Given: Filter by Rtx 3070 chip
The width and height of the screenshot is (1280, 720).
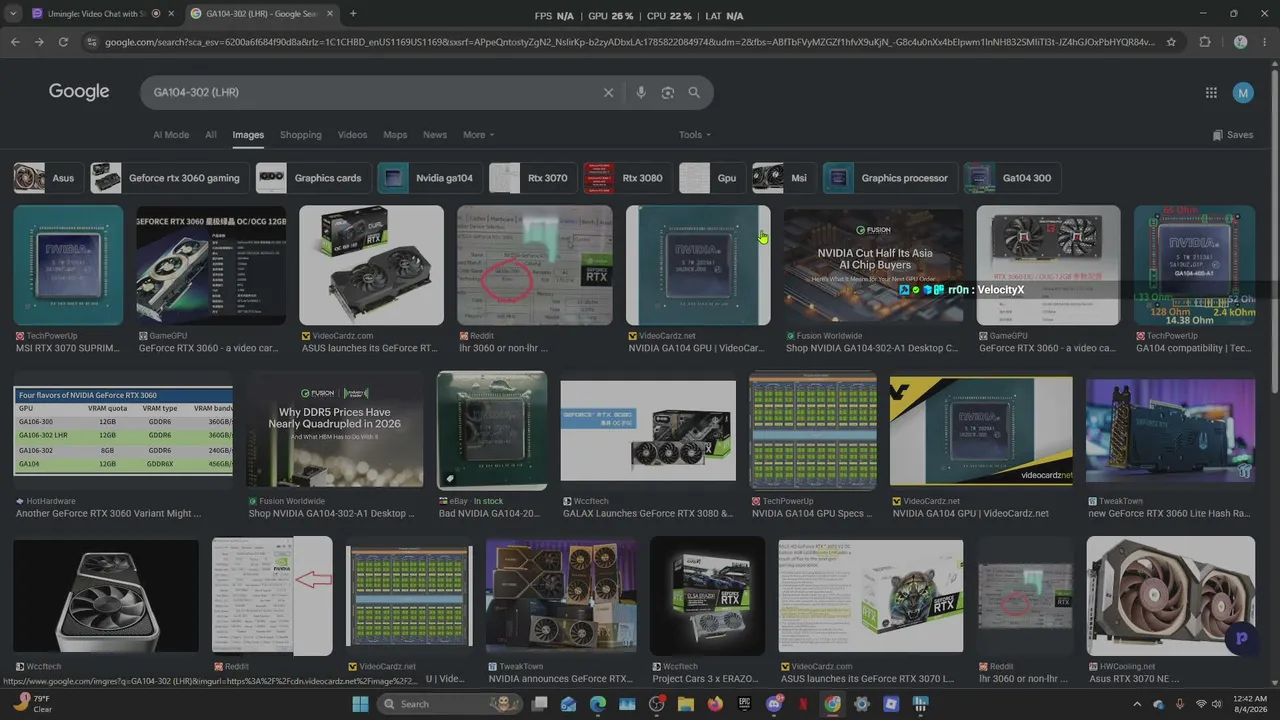Looking at the screenshot, I should click(x=532, y=178).
